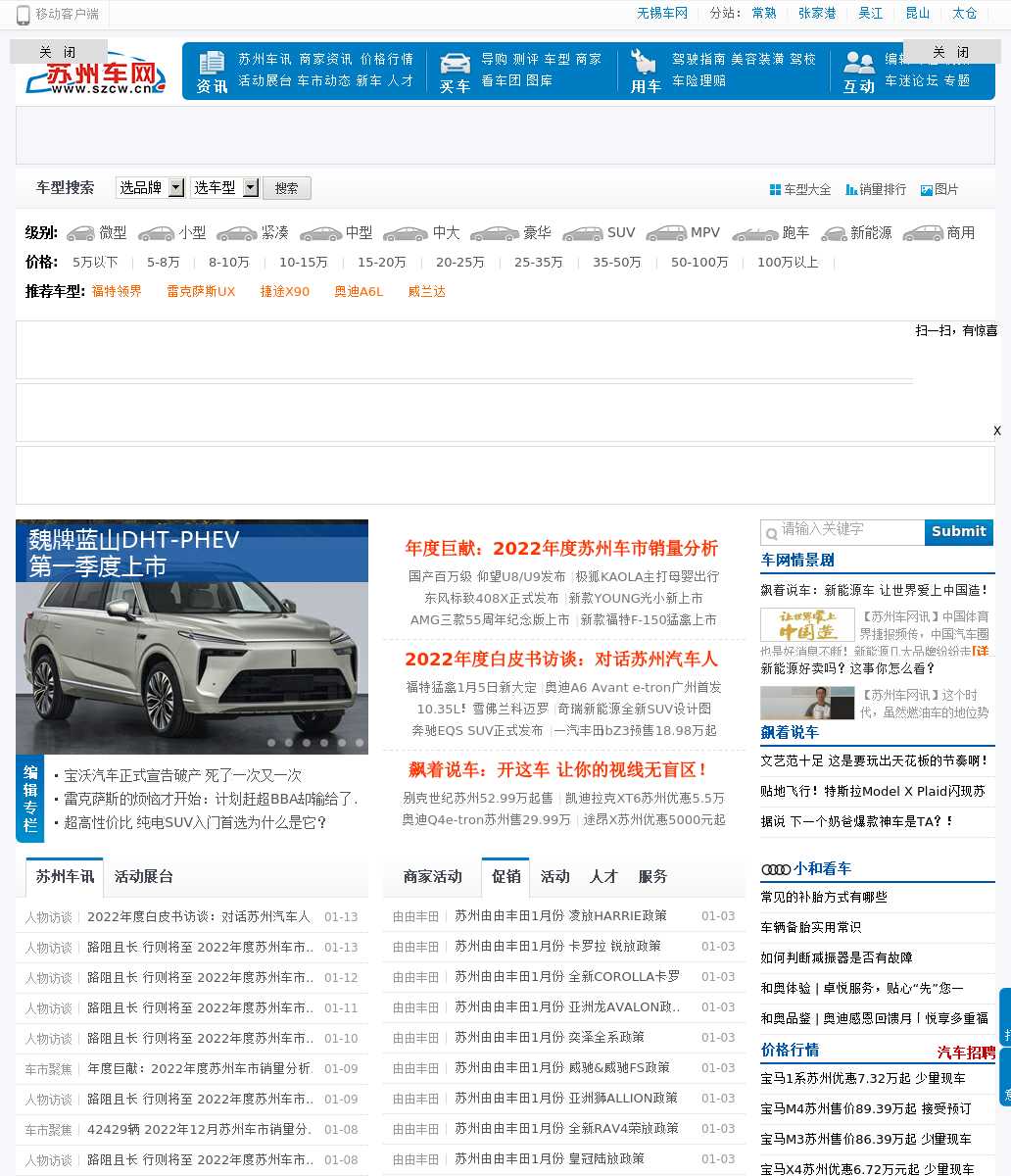This screenshot has height=1176, width=1011.
Task: Open the 买车 car-buying icon
Action: click(x=455, y=63)
